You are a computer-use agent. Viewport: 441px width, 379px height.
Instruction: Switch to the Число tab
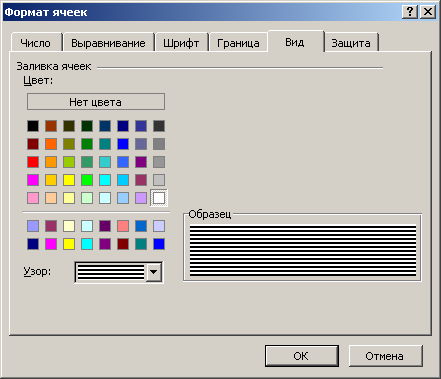pos(36,43)
